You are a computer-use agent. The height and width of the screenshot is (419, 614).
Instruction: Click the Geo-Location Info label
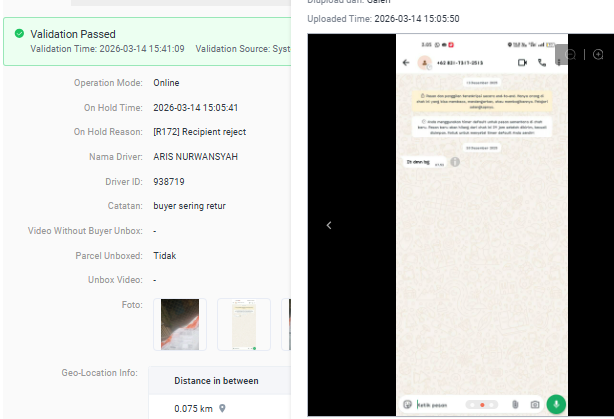click(x=99, y=373)
